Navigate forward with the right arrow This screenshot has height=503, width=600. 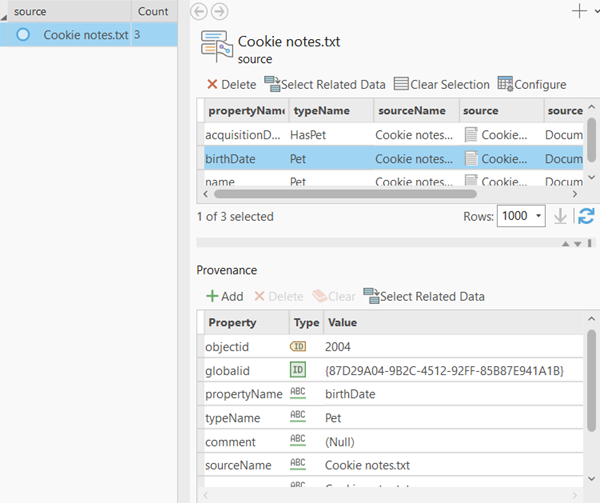click(219, 11)
